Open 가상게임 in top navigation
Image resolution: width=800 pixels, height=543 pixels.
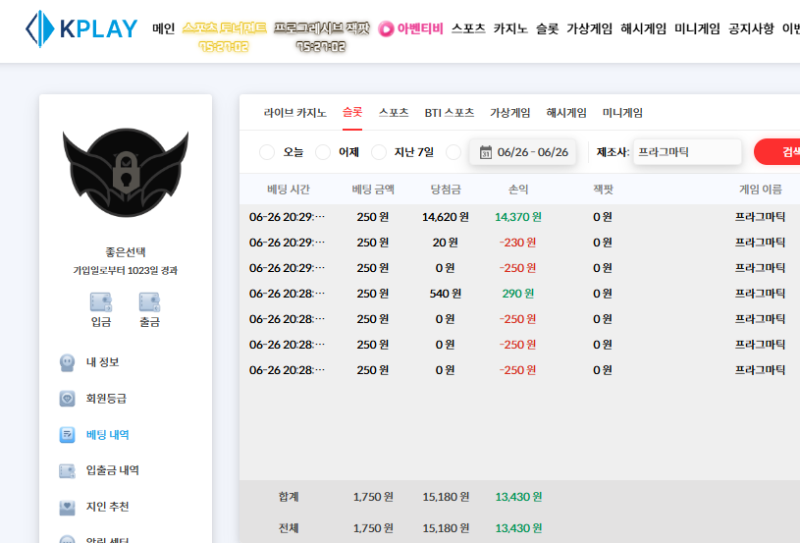pyautogui.click(x=589, y=29)
